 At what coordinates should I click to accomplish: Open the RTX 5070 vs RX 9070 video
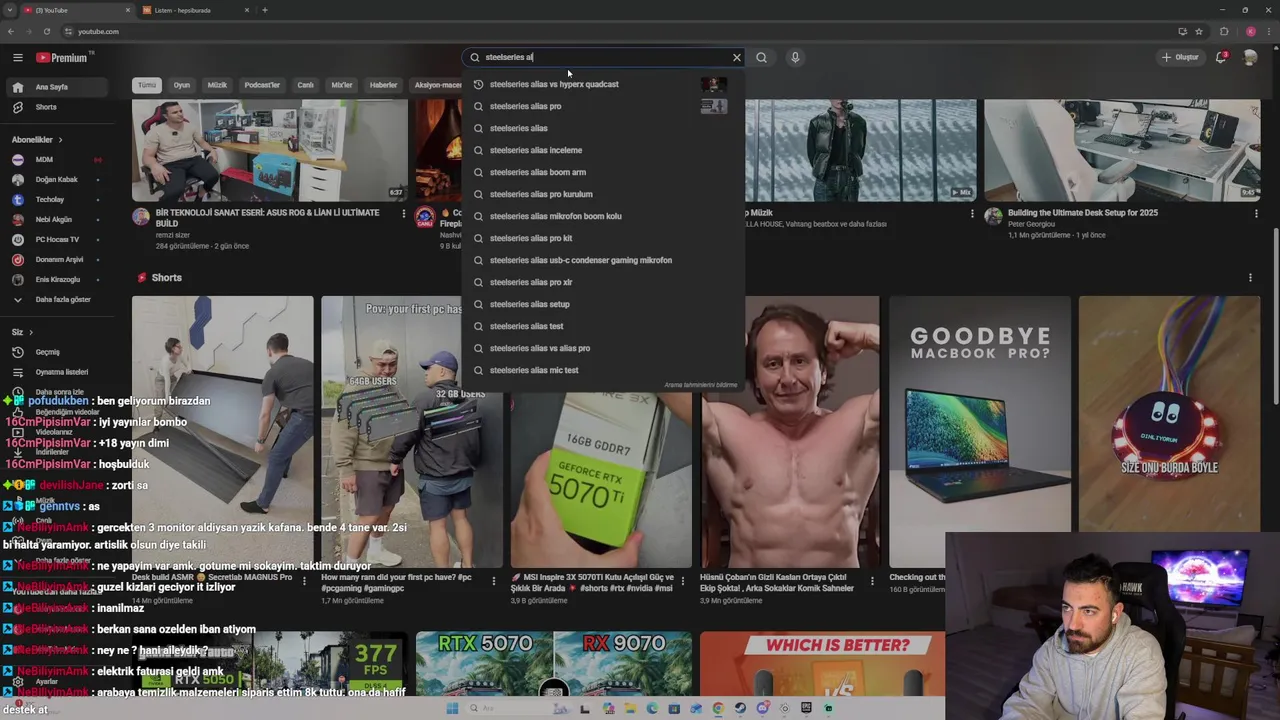coord(554,664)
